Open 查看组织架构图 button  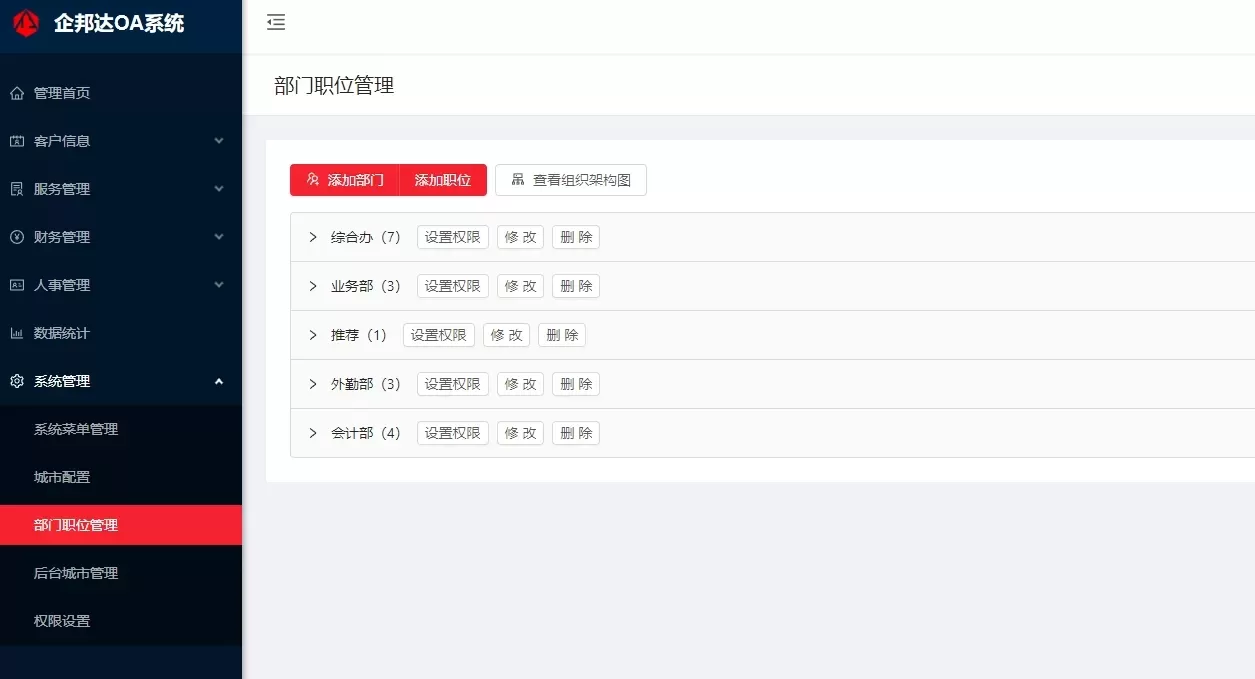pos(571,180)
